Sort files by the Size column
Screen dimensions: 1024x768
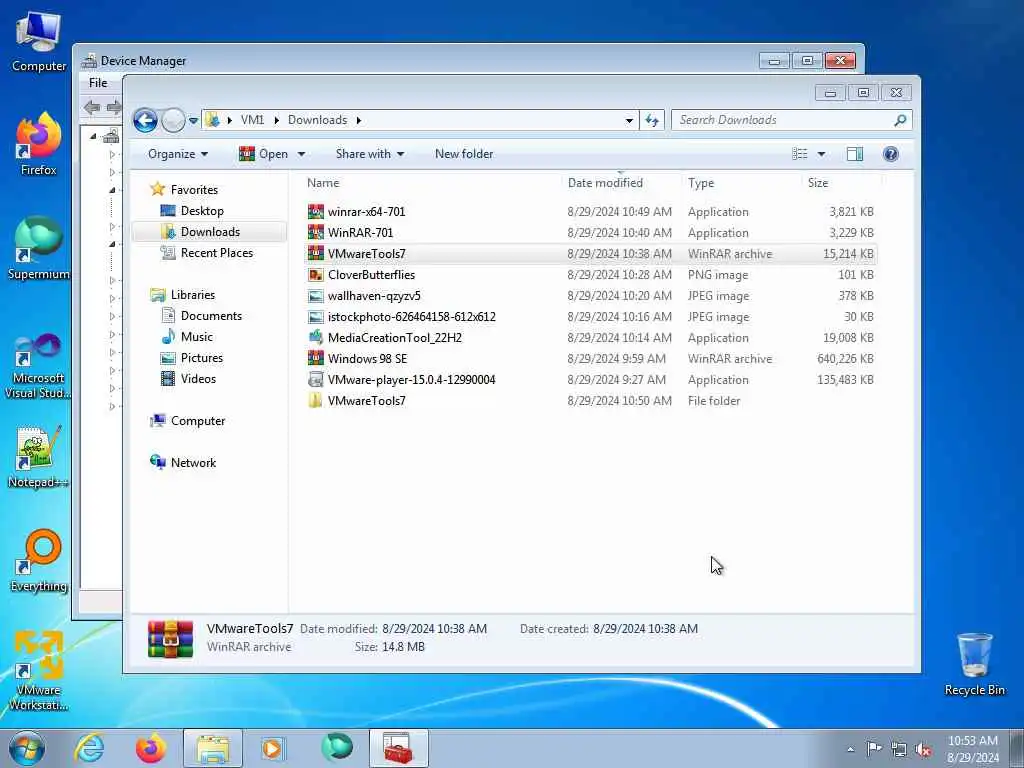[818, 183]
